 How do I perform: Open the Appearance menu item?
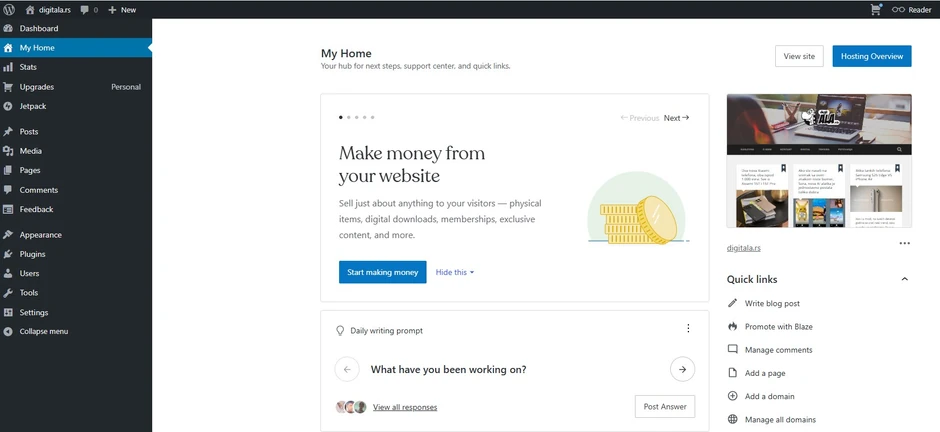[x=40, y=235]
